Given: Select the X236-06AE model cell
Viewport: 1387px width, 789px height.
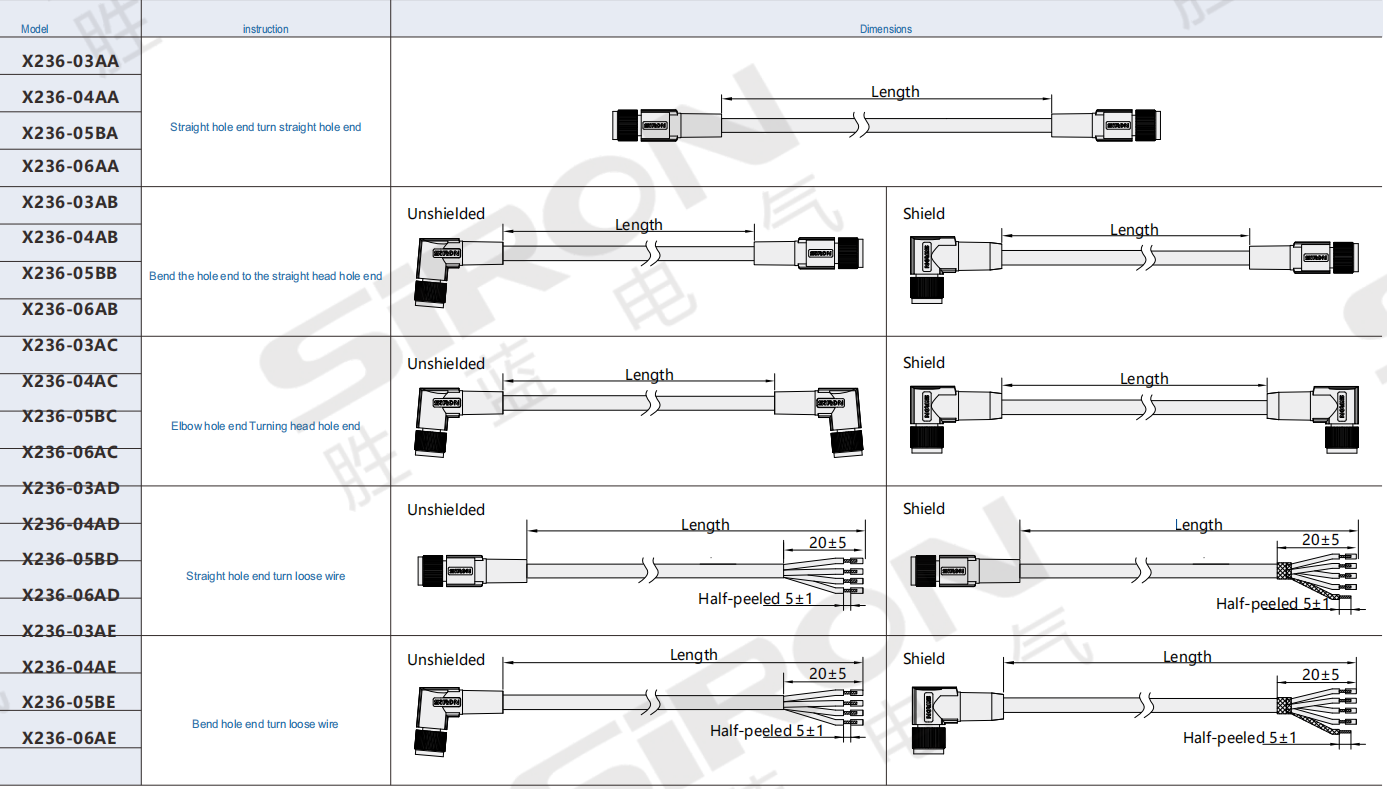Looking at the screenshot, I should (x=70, y=739).
